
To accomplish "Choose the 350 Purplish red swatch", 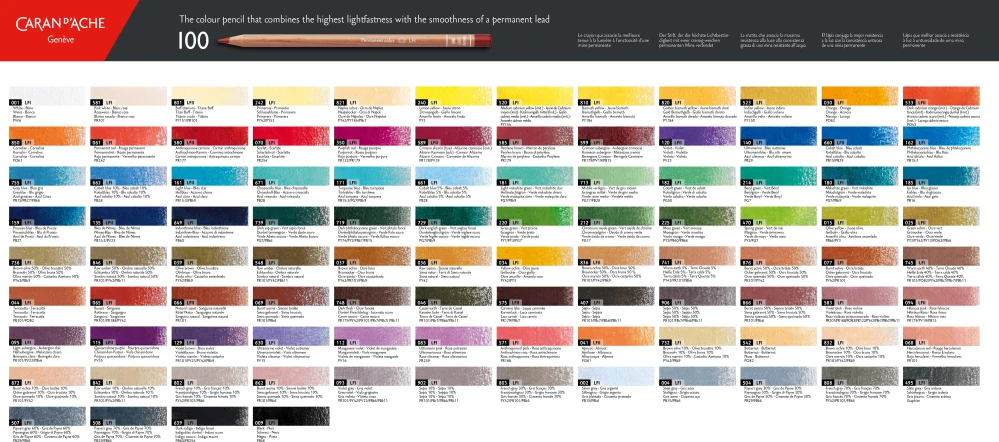I will coord(373,136).
